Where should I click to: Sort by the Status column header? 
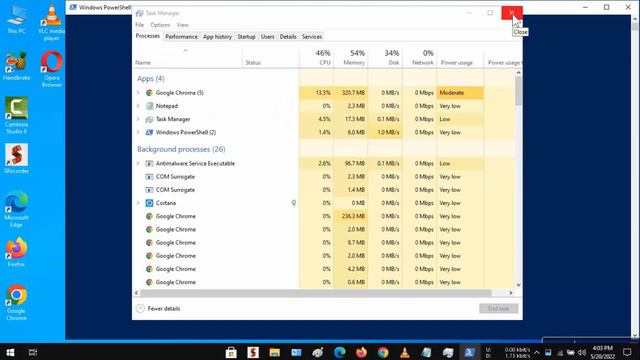271,57
